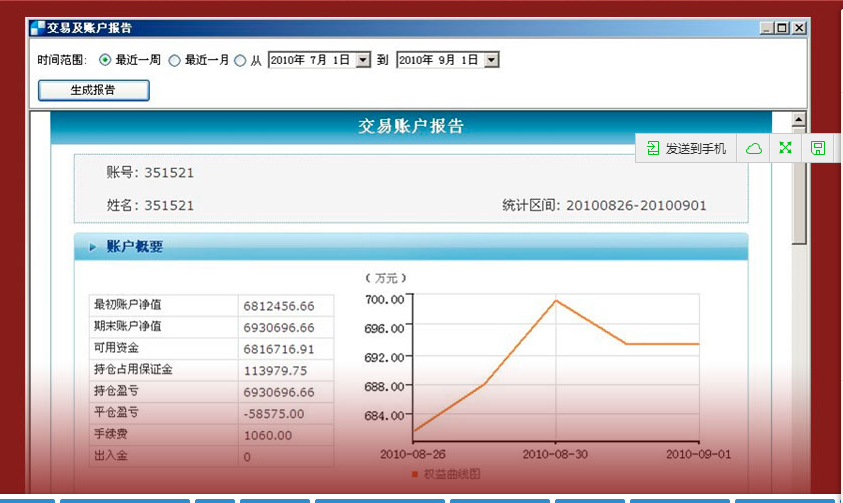The height and width of the screenshot is (503, 843).
Task: Open the start date dropdown 2010年7月1日
Action: tap(363, 60)
